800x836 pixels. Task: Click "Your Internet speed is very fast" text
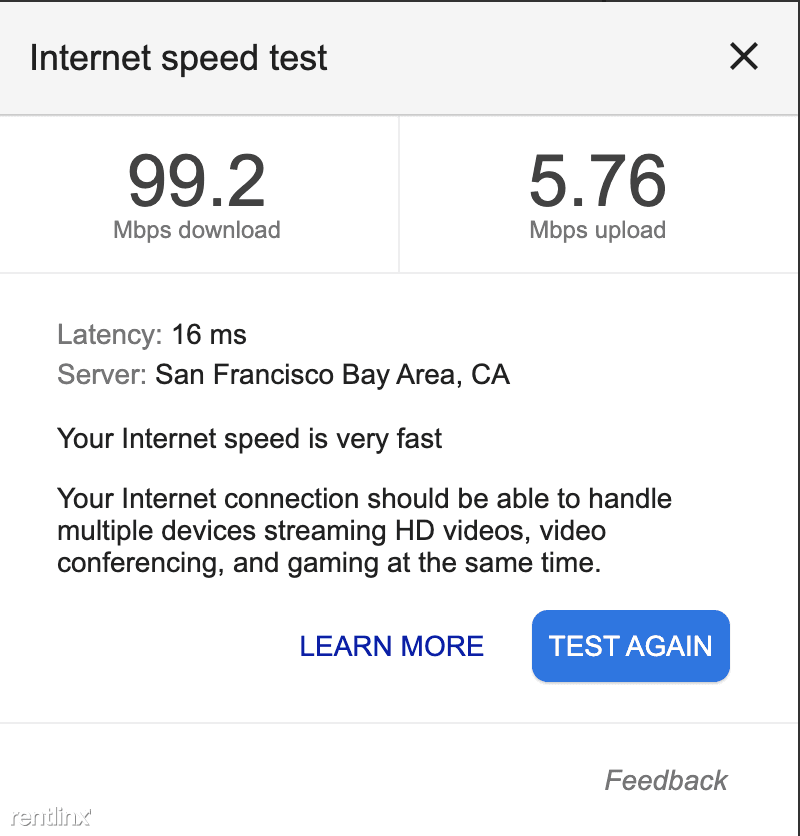(x=249, y=438)
